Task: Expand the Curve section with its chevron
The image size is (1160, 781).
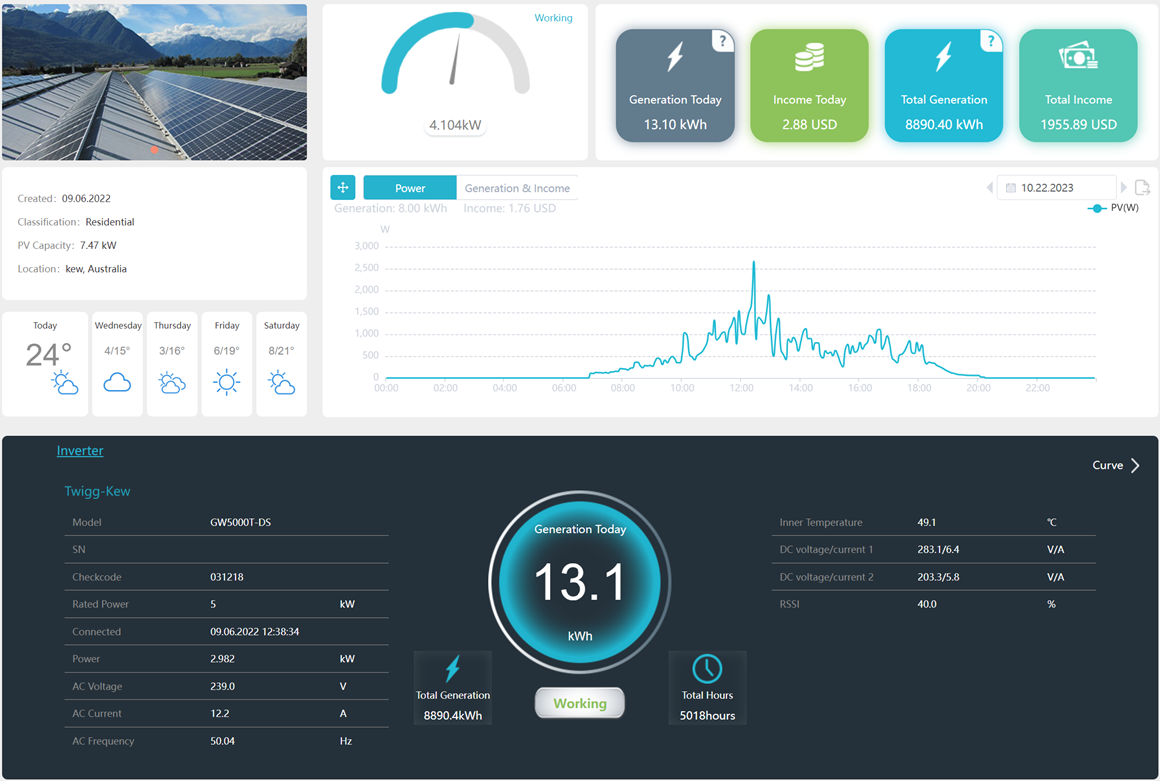Action: pos(1133,465)
